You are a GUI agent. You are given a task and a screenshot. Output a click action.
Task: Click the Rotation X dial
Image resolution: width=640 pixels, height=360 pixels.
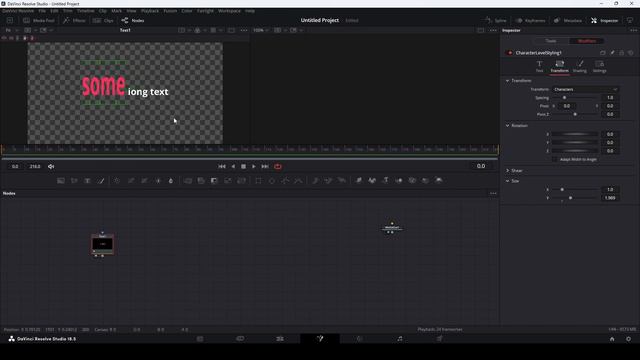tap(575, 134)
